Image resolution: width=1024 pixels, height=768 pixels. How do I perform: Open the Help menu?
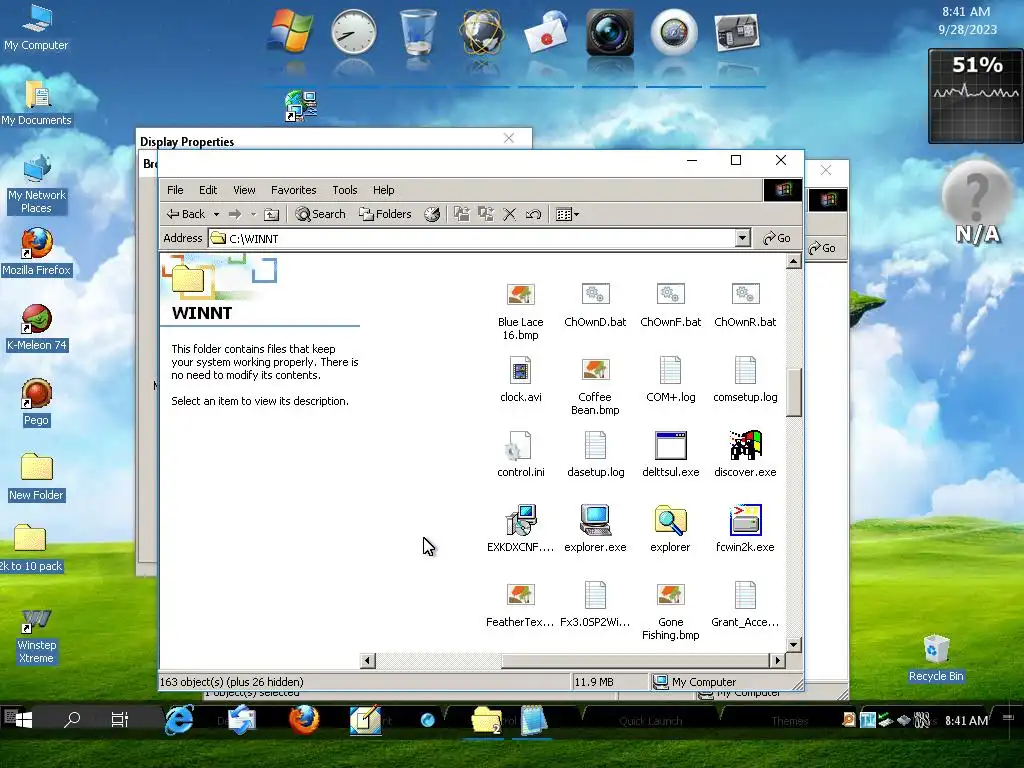[383, 190]
